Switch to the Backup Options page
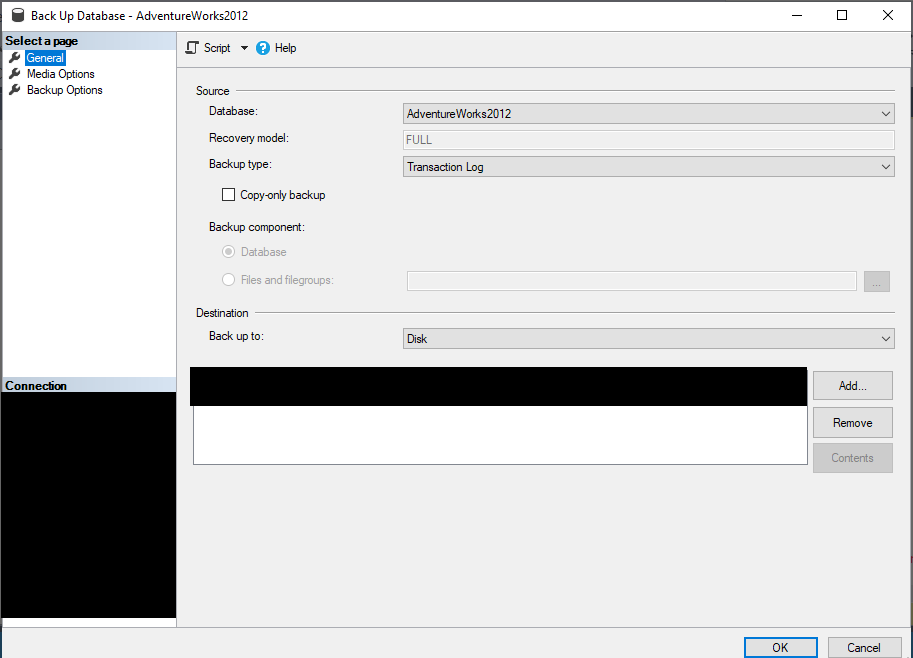Screen dimensions: 913x658 [x=64, y=90]
